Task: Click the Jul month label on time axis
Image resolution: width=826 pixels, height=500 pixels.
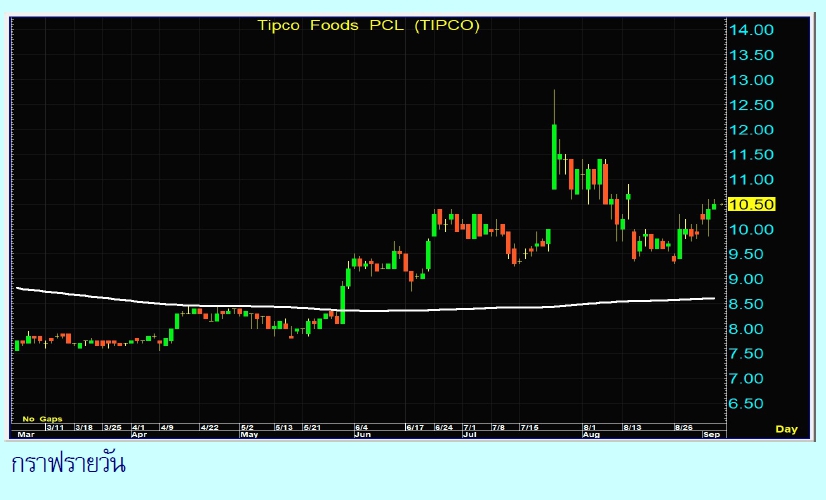Action: coord(469,435)
